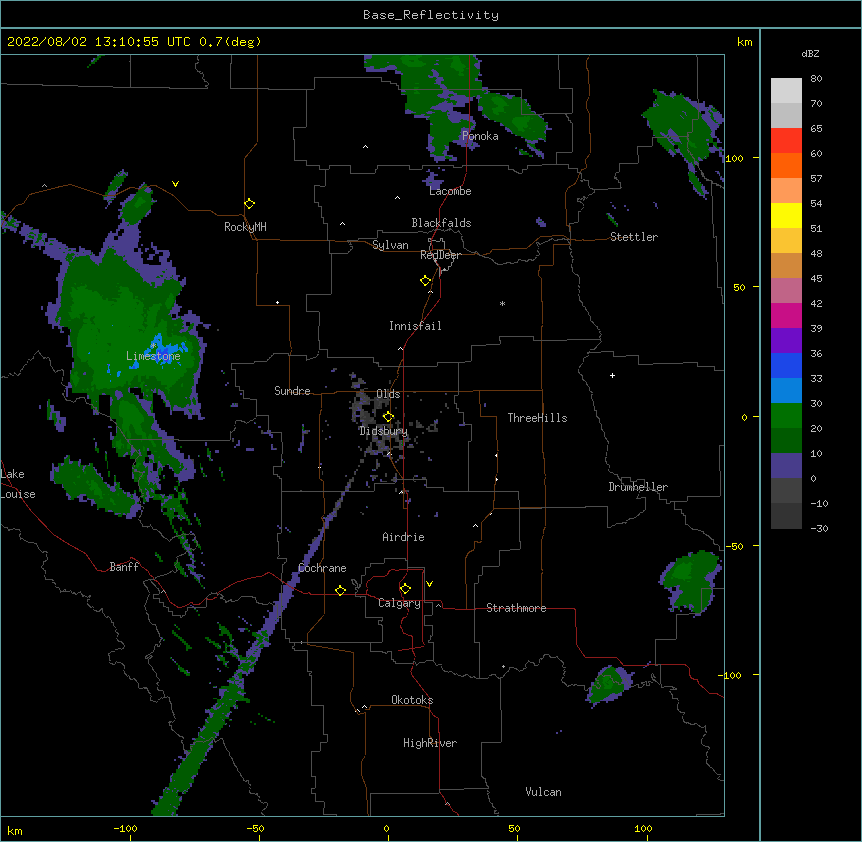Click the yellow station marker near RockyMH
The image size is (862, 842).
tap(249, 204)
